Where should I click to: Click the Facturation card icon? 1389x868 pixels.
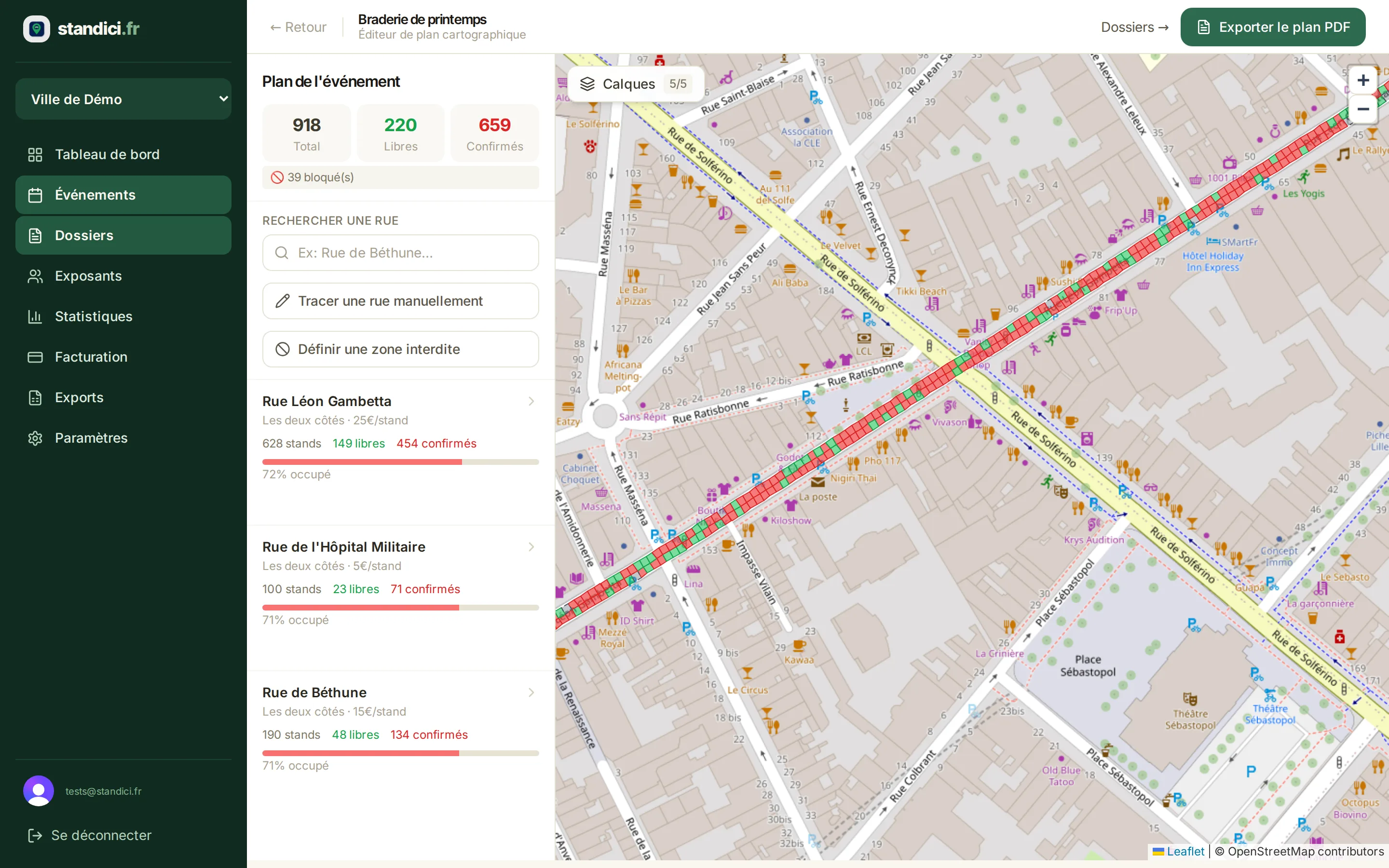35,357
